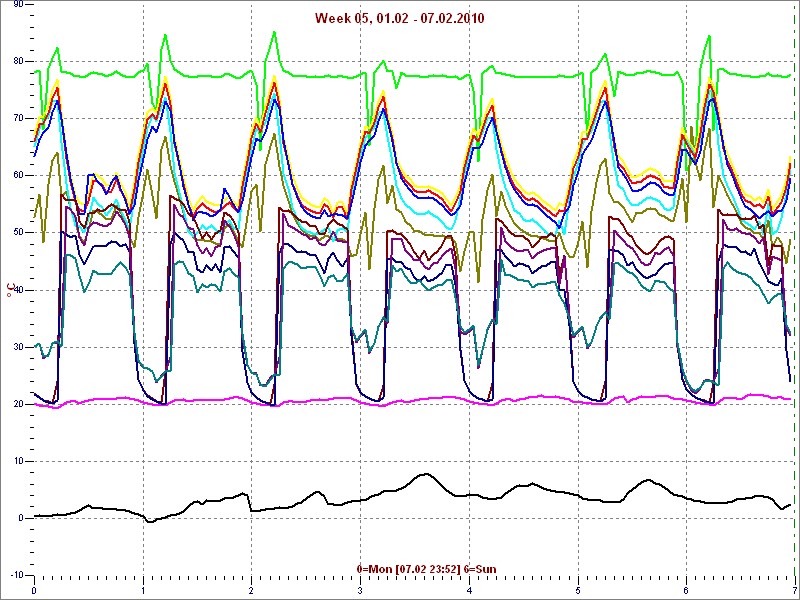Click the 20 tick label on the y-axis
Image resolution: width=800 pixels, height=600 pixels.
(16, 404)
